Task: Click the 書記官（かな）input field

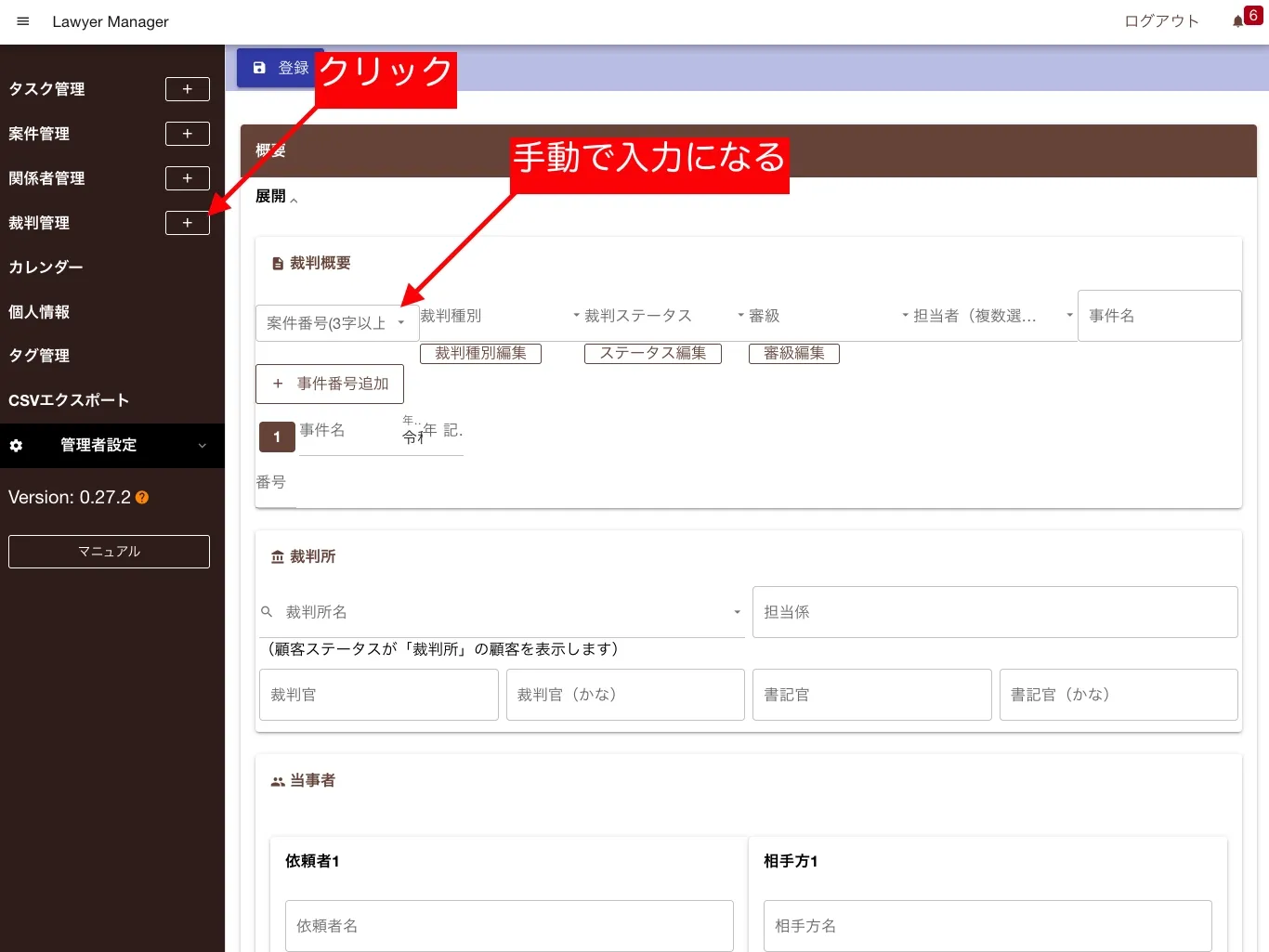Action: [1119, 695]
